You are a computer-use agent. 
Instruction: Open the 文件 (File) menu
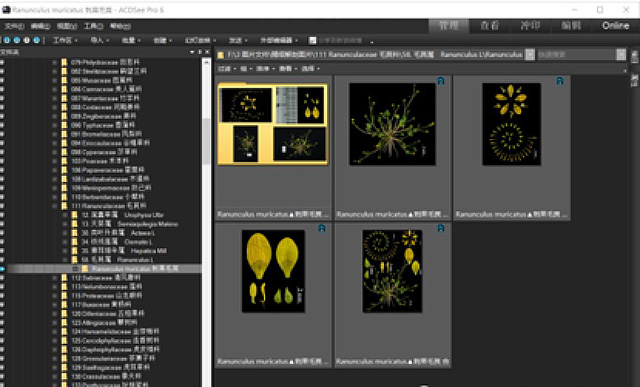(x=14, y=26)
